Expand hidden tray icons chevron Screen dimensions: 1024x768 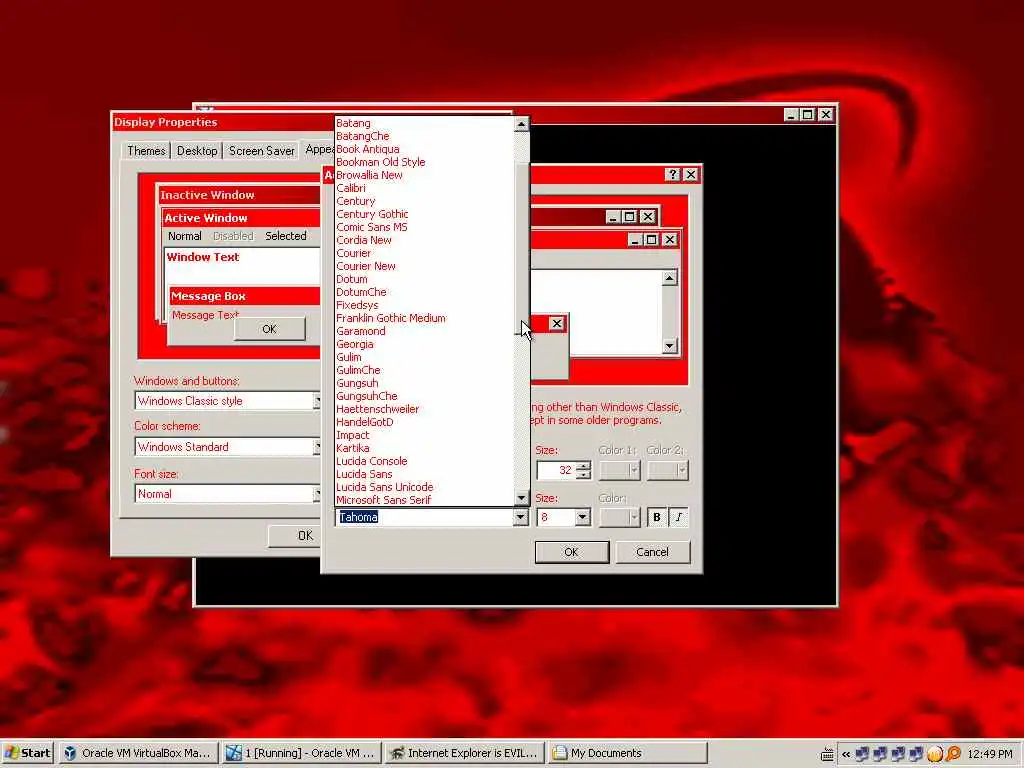(846, 754)
